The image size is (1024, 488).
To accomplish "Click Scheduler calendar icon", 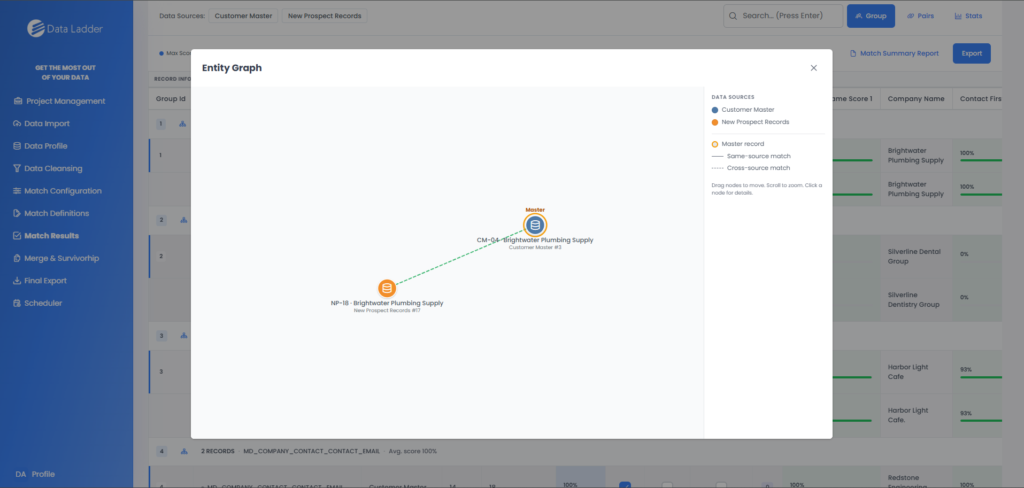I will click(17, 303).
